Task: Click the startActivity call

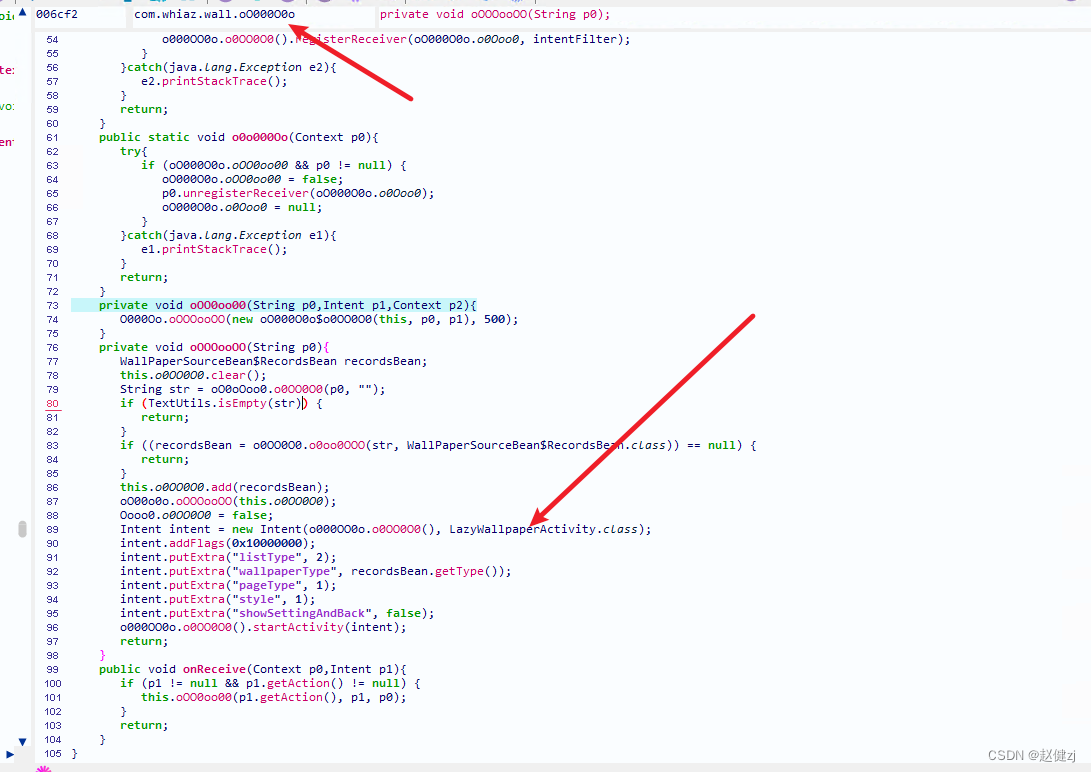Action: pyautogui.click(x=298, y=627)
